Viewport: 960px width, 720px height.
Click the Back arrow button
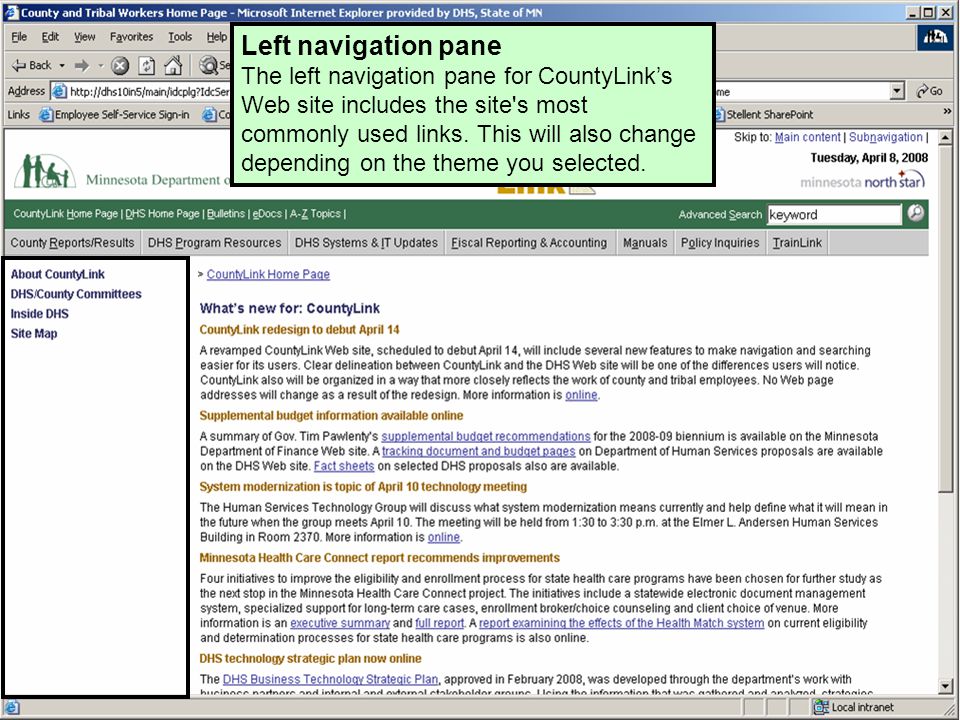32,66
